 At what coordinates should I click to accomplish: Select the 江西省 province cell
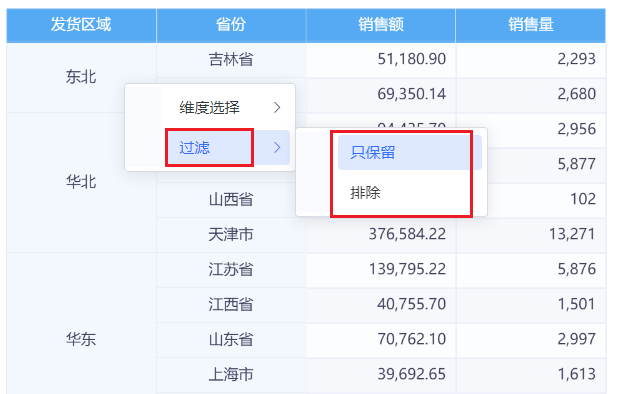point(231,305)
